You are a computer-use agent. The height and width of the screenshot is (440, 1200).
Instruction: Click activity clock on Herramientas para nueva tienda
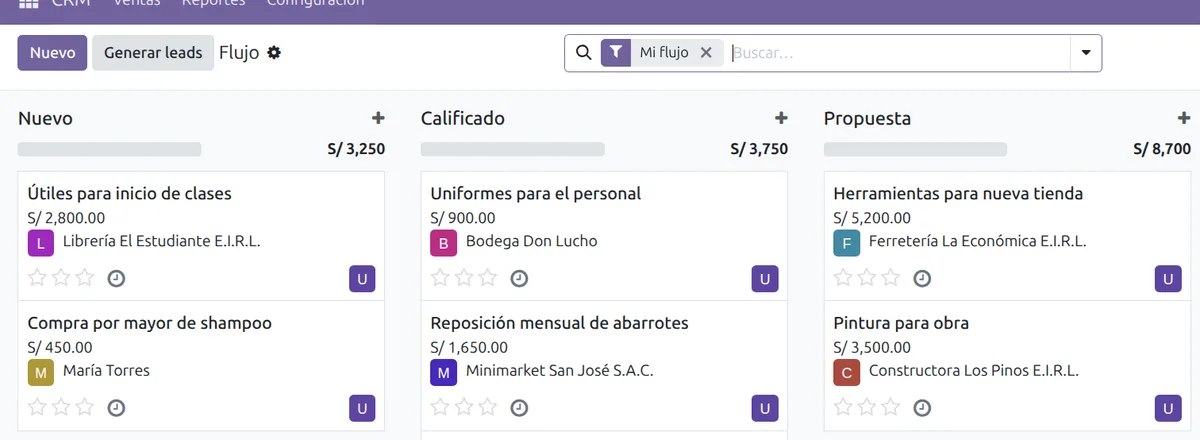922,278
